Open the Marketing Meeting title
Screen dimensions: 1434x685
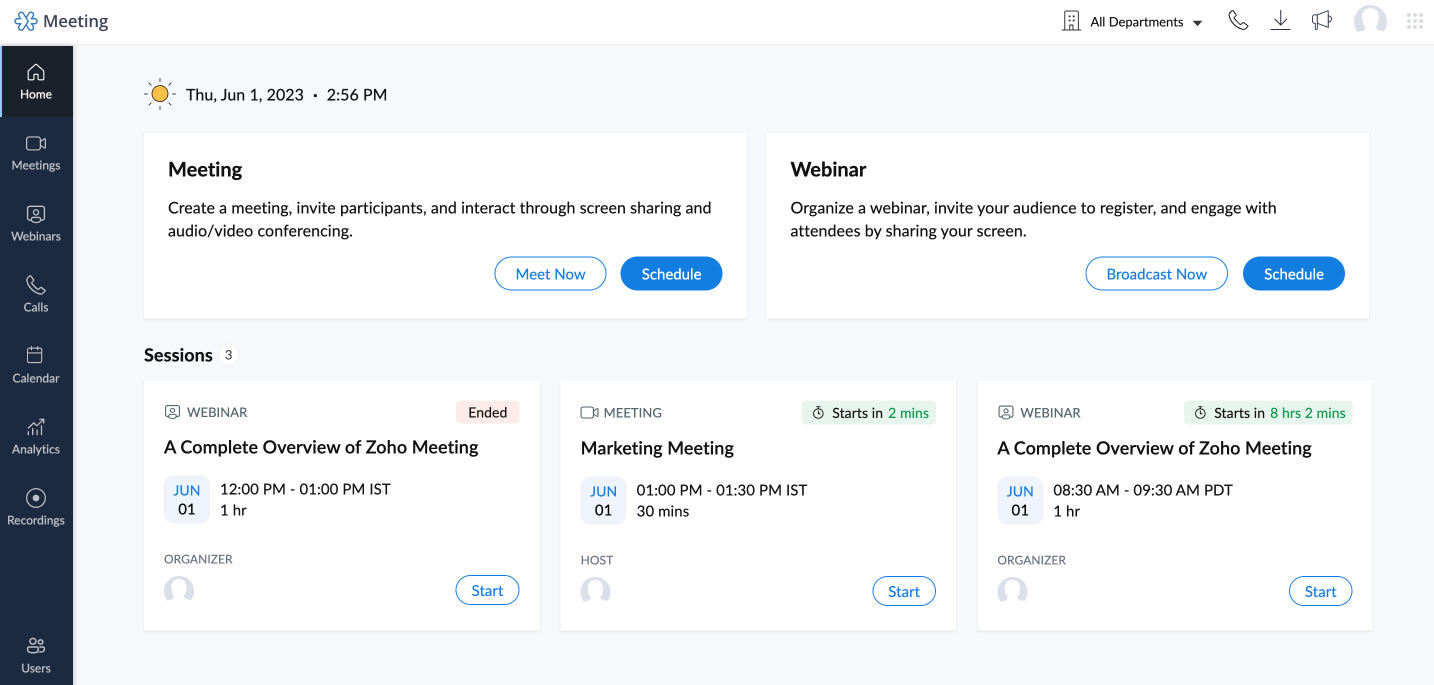point(657,448)
